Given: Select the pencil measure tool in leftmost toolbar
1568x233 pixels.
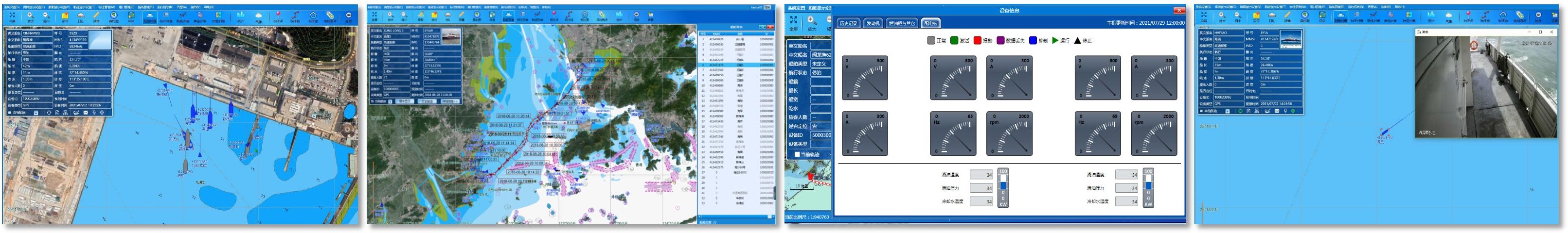Looking at the screenshot, I should [x=96, y=16].
